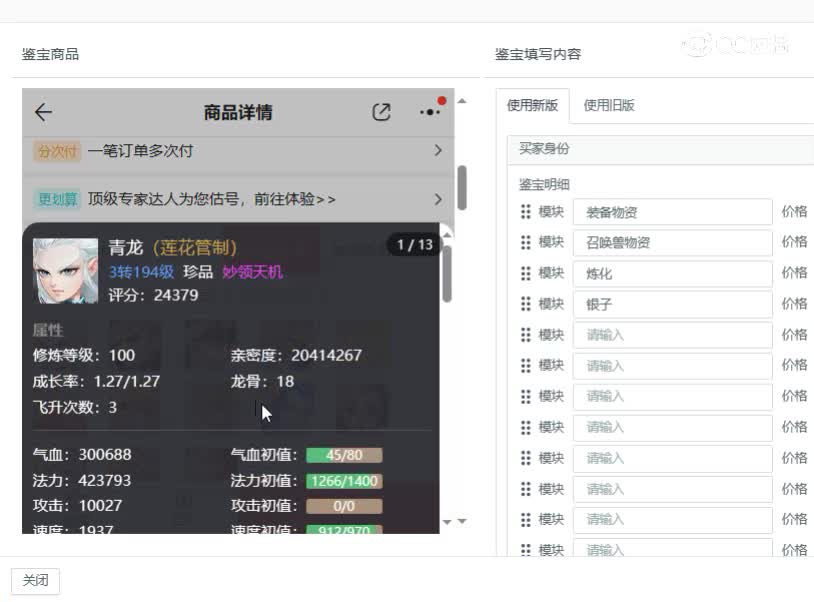Click the 召唤兽物资 module input field

pos(673,243)
